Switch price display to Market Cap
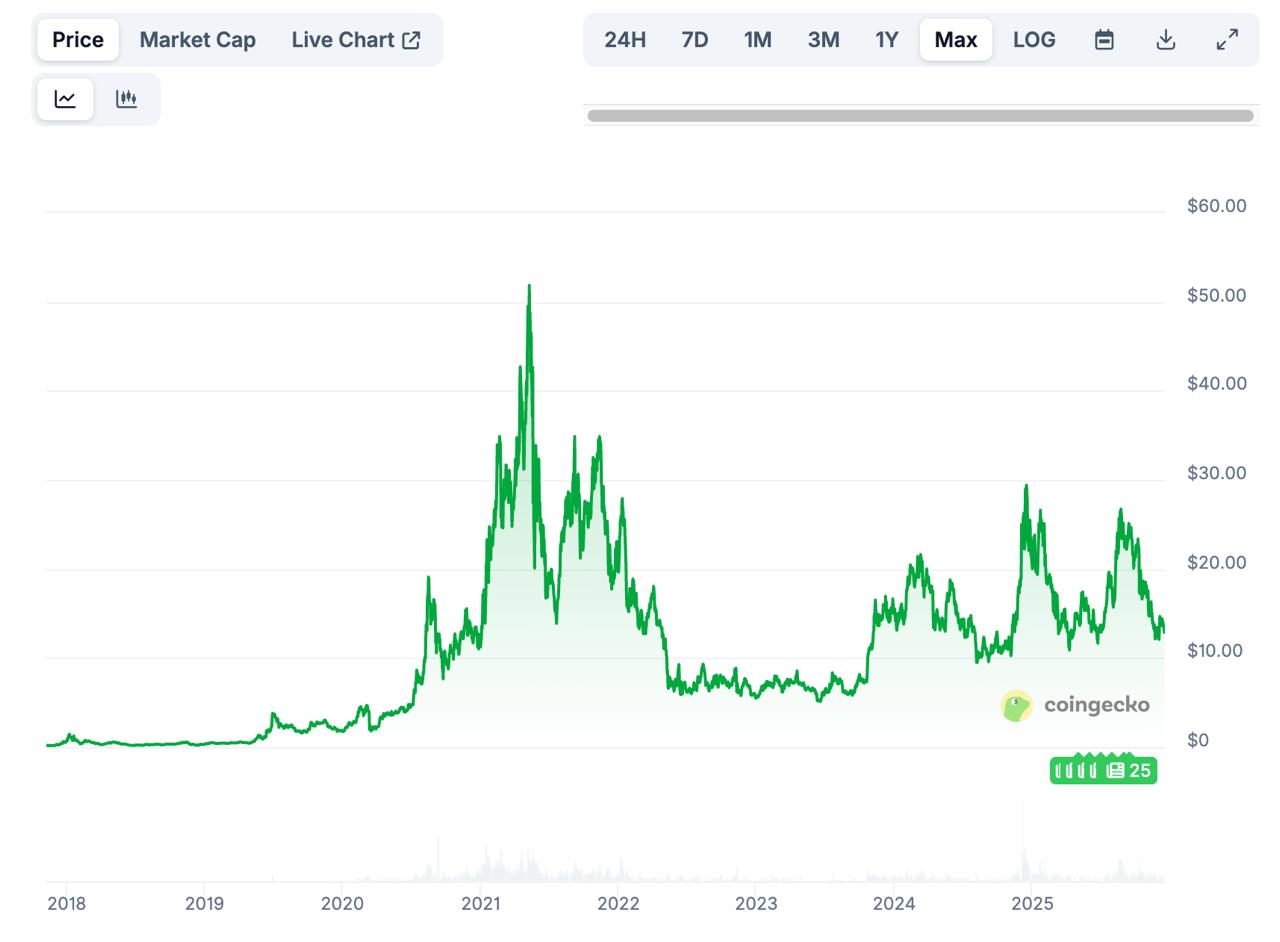 tap(197, 39)
